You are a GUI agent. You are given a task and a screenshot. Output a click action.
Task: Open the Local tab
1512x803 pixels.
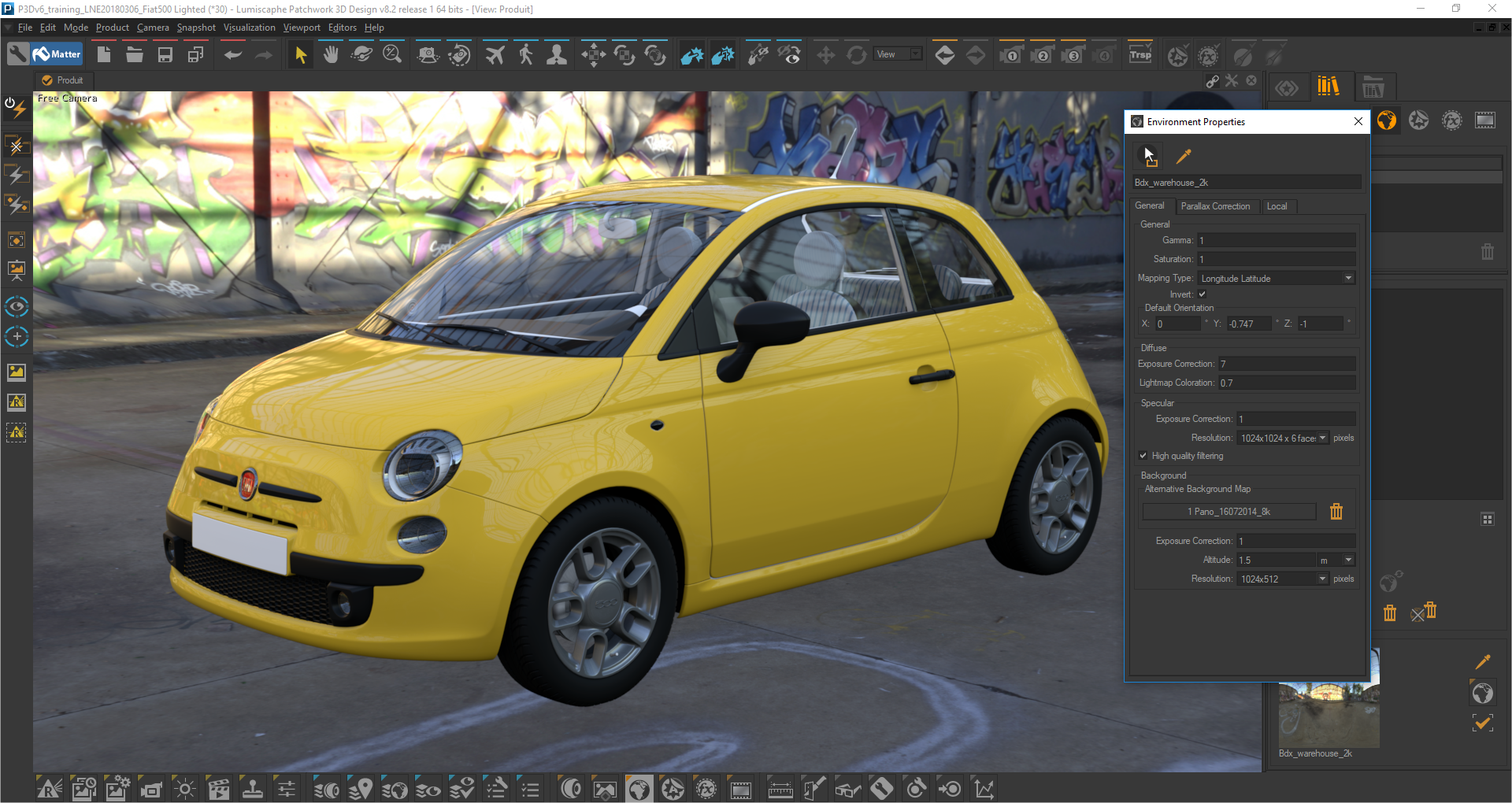click(1277, 206)
